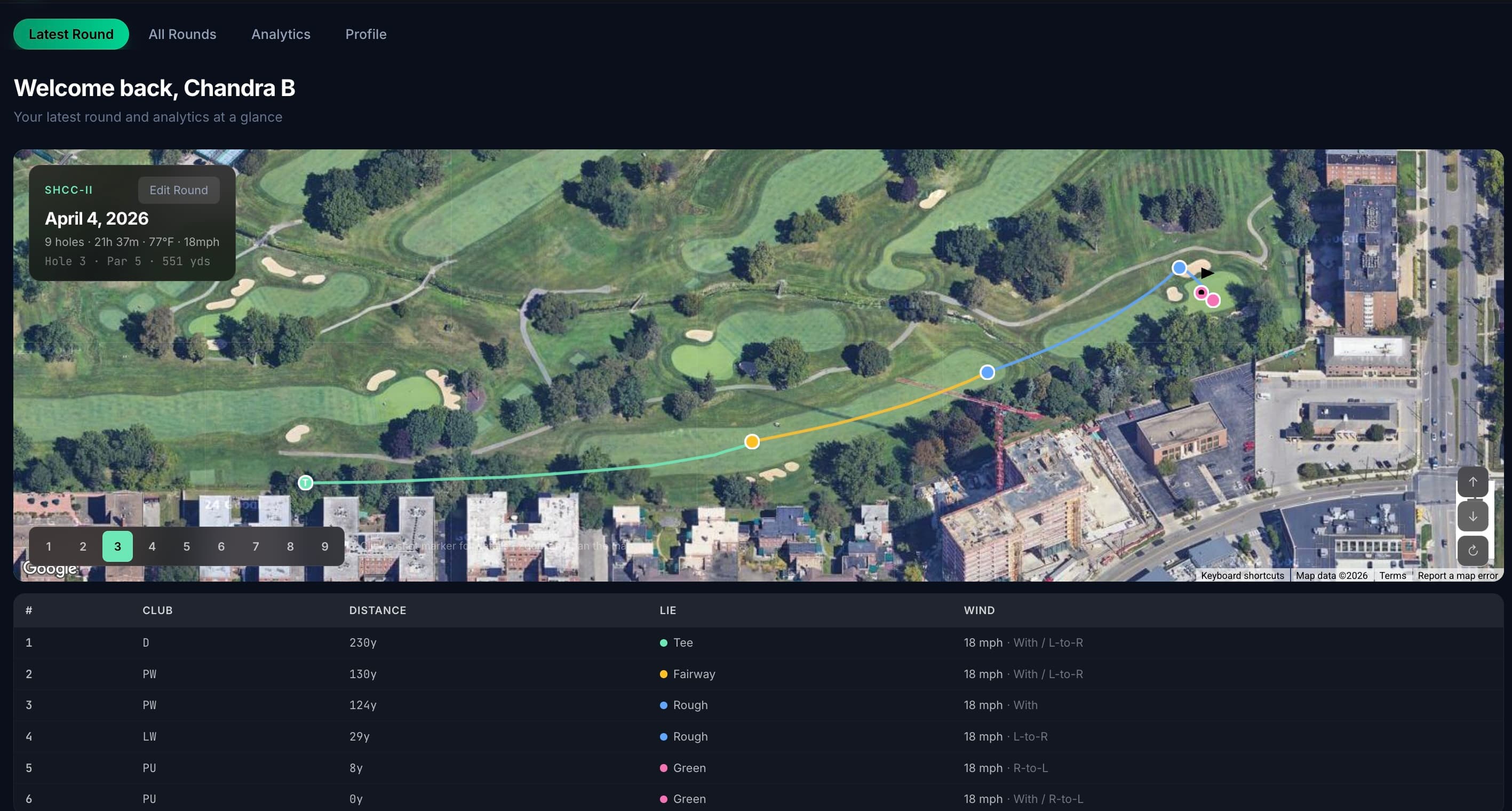Click the up-arrow previous hole map control
This screenshot has height=811, width=1512.
pyautogui.click(x=1473, y=482)
